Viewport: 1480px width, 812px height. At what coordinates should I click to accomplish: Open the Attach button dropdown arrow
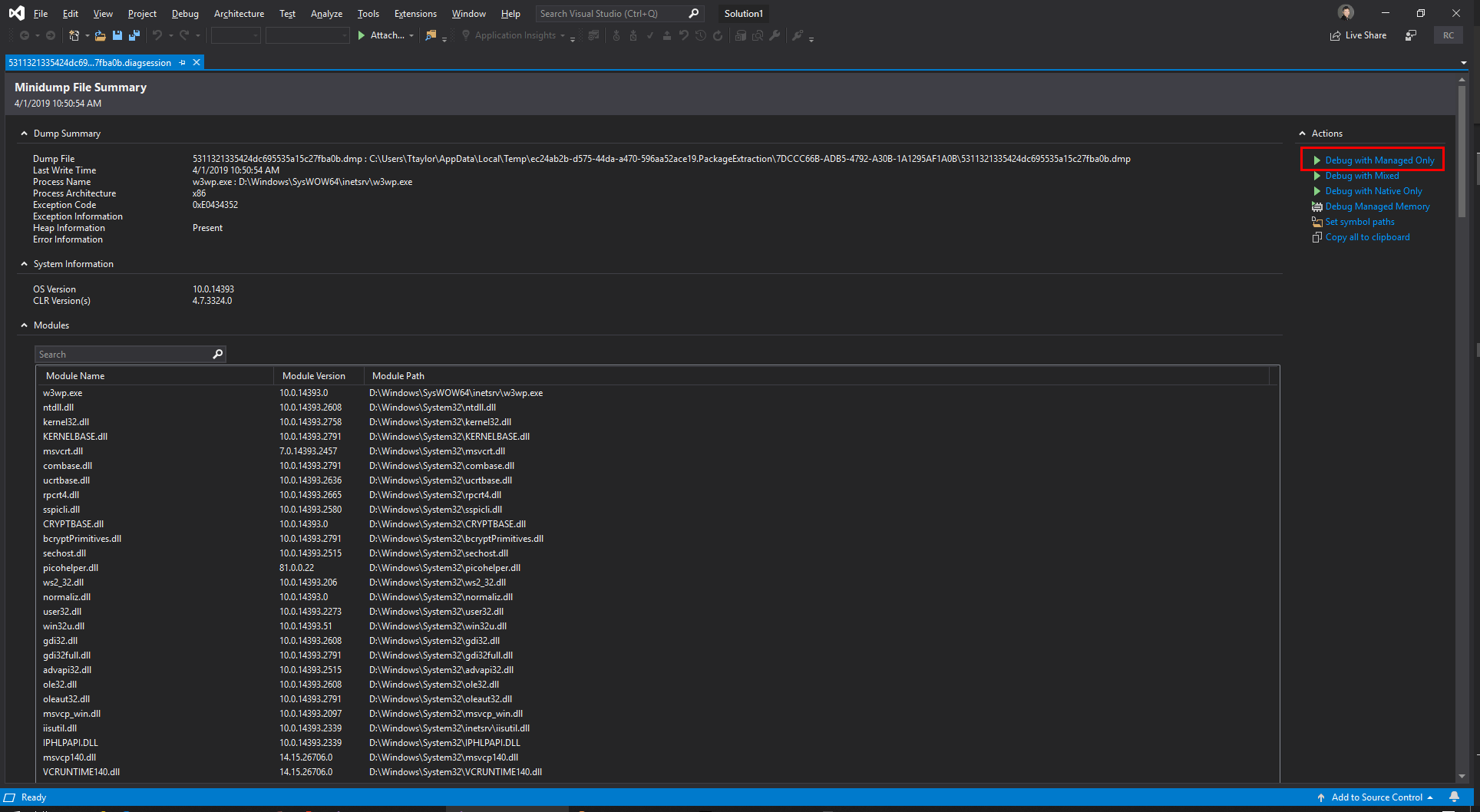[x=411, y=35]
